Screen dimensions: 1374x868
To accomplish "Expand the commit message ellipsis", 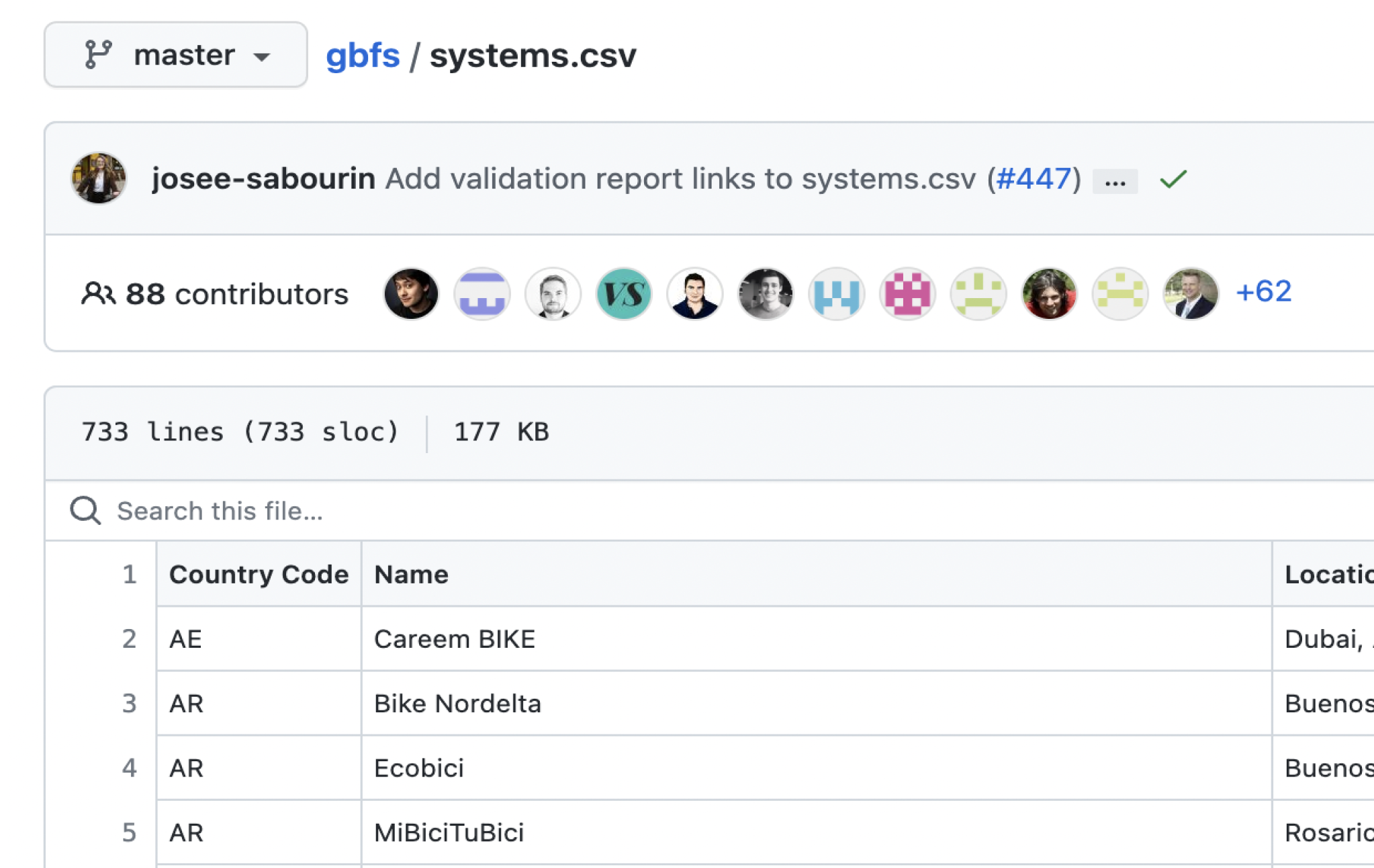I will 1115,181.
